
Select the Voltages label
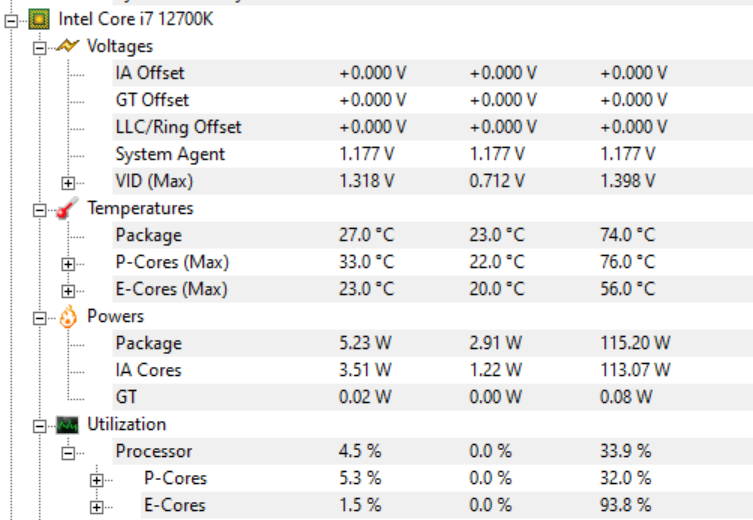pyautogui.click(x=120, y=46)
